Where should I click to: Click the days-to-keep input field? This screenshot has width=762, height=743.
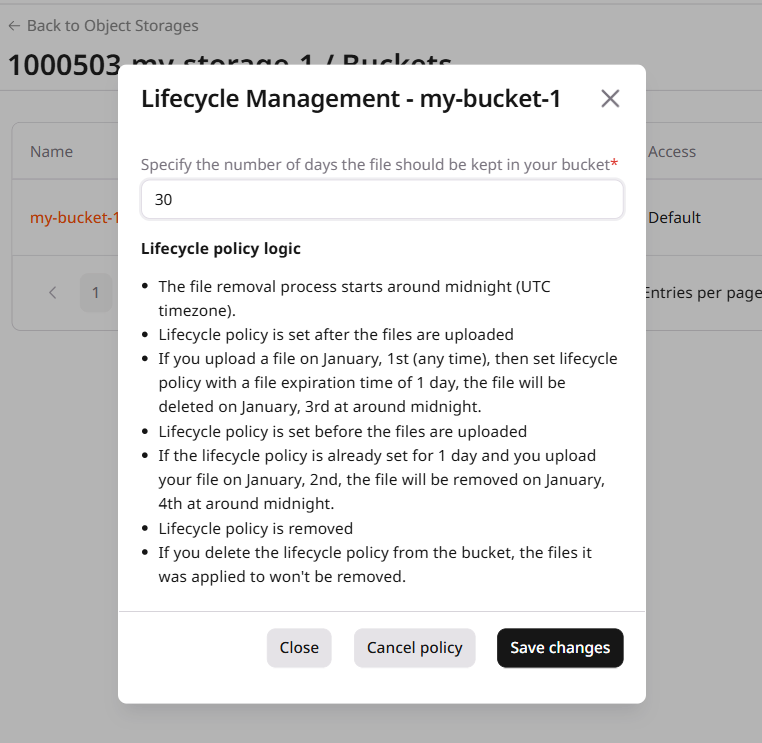(x=382, y=199)
